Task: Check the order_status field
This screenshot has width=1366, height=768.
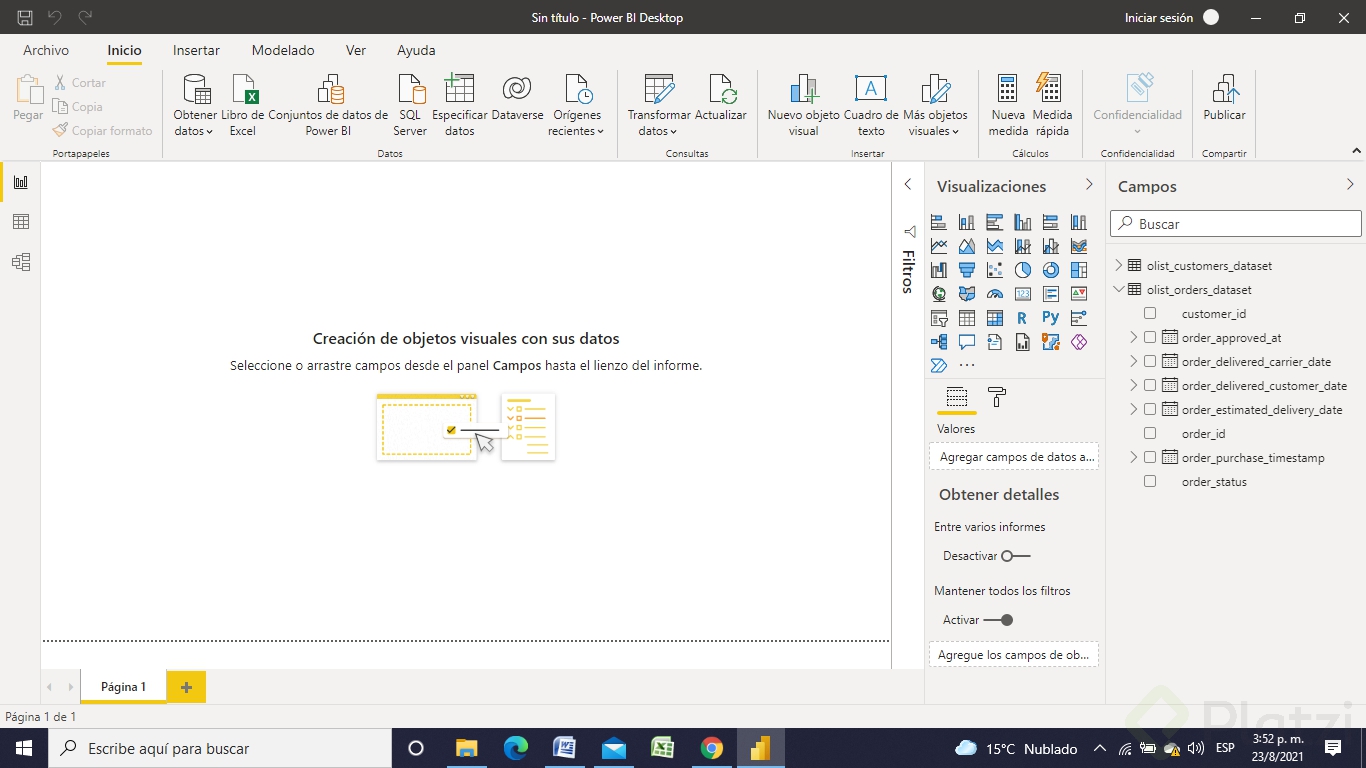Action: click(1150, 481)
